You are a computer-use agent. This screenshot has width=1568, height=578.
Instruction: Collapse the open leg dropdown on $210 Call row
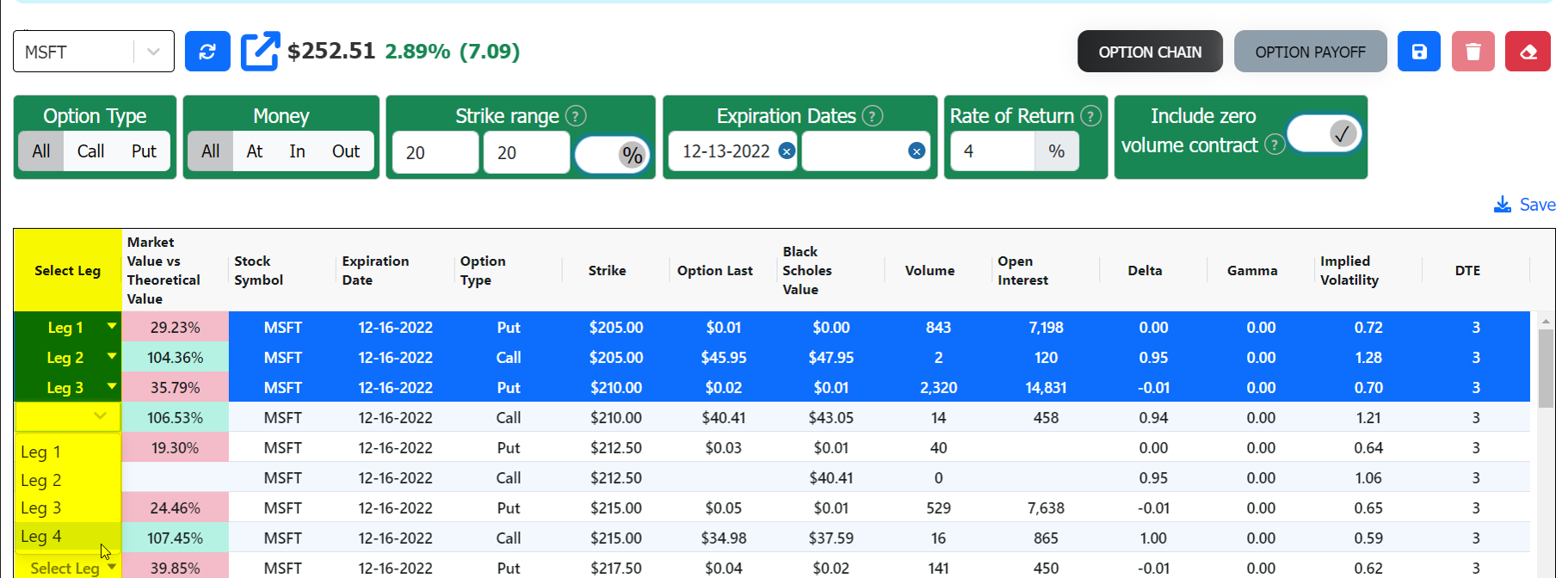(101, 416)
